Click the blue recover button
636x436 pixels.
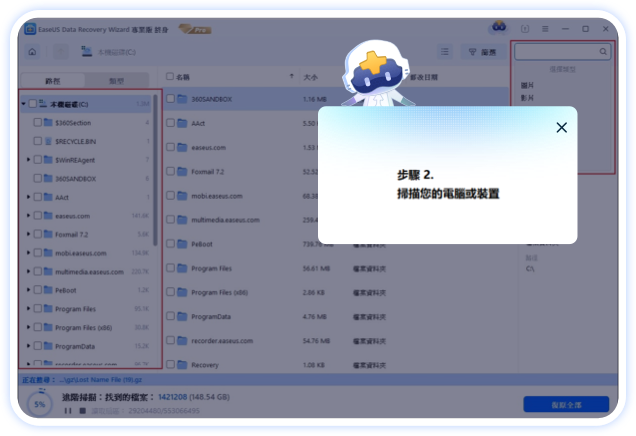point(565,404)
